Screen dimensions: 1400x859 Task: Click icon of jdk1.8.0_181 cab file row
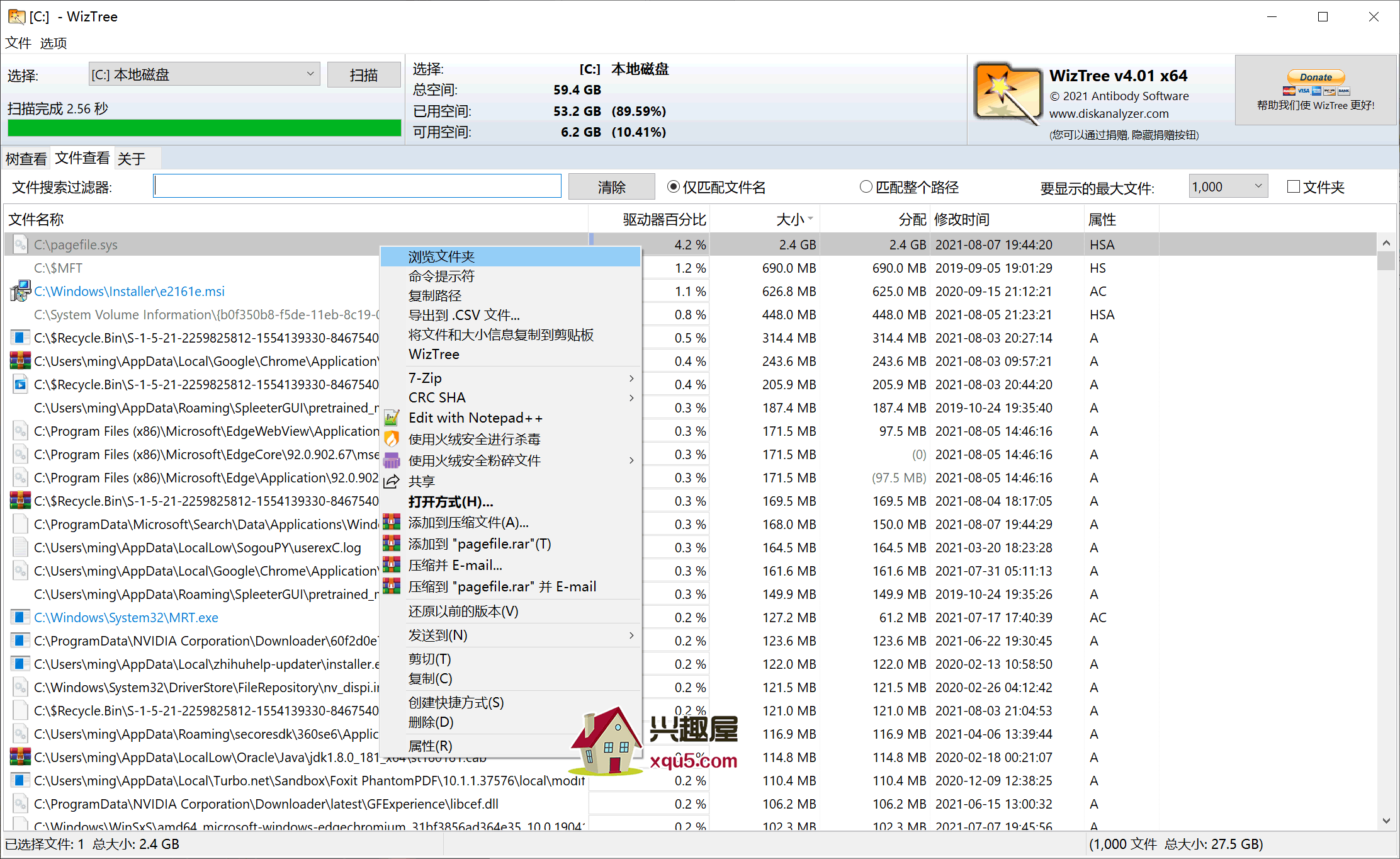[x=20, y=757]
